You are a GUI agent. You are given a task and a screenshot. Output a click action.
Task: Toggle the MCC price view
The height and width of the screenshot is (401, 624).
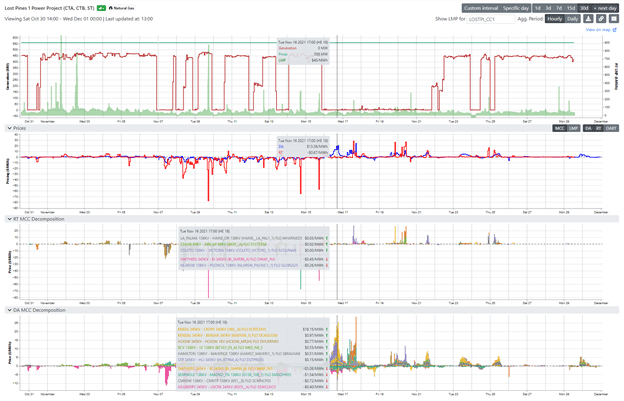click(560, 128)
